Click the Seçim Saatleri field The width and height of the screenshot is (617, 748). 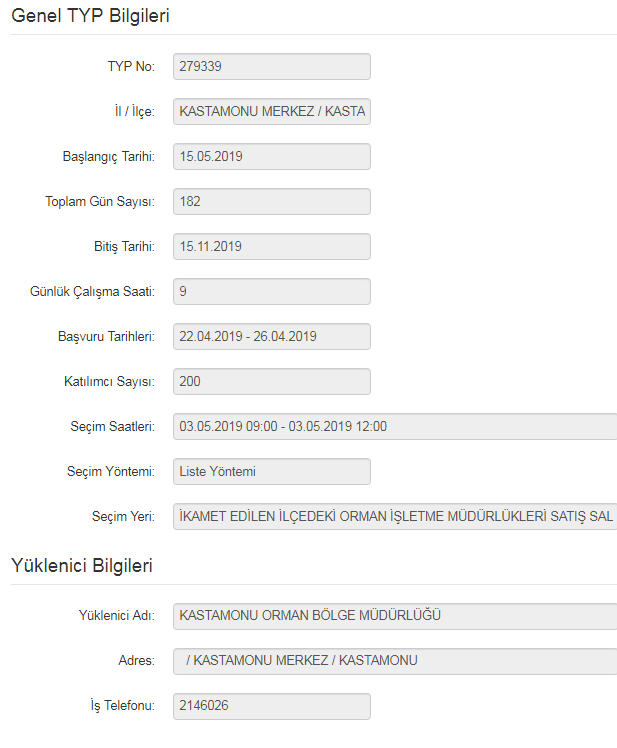pos(394,426)
